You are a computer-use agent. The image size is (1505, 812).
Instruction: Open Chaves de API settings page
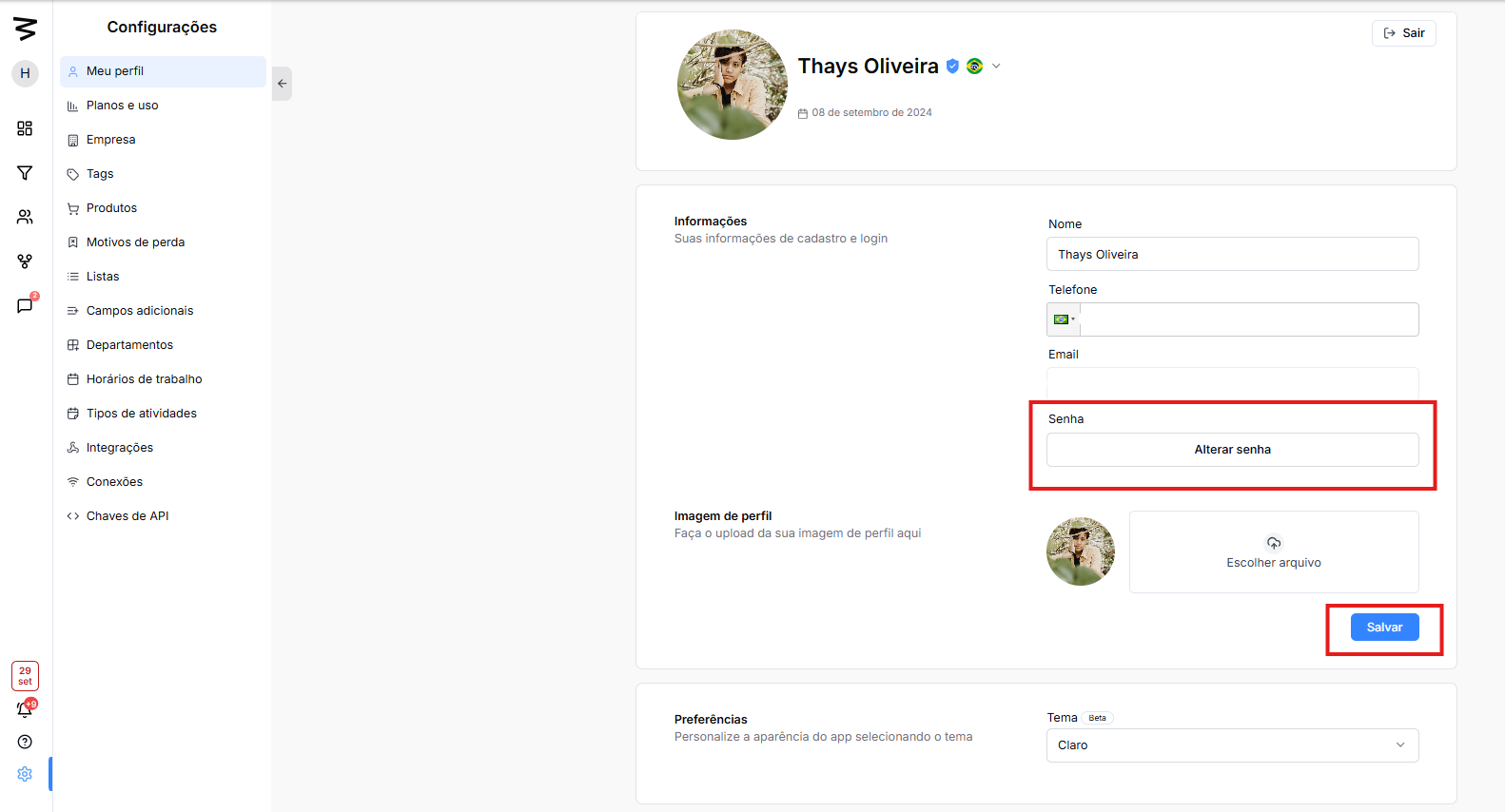coord(127,516)
